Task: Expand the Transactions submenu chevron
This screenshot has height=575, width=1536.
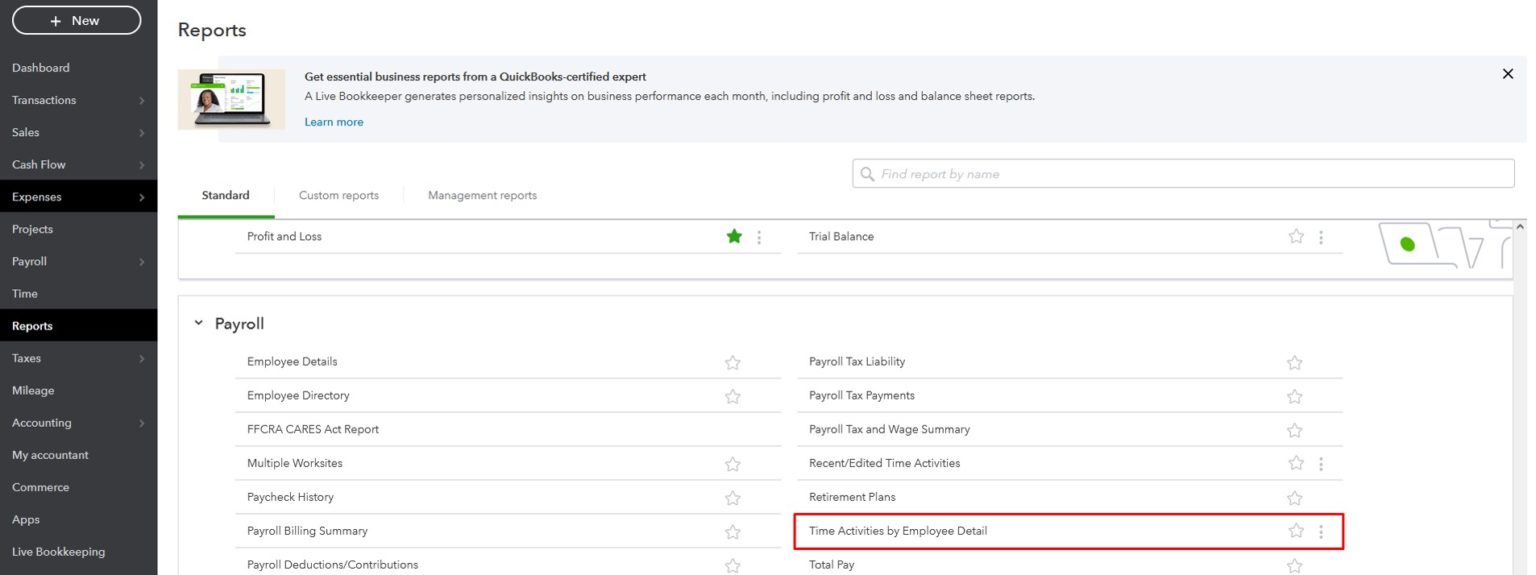Action: 141,101
